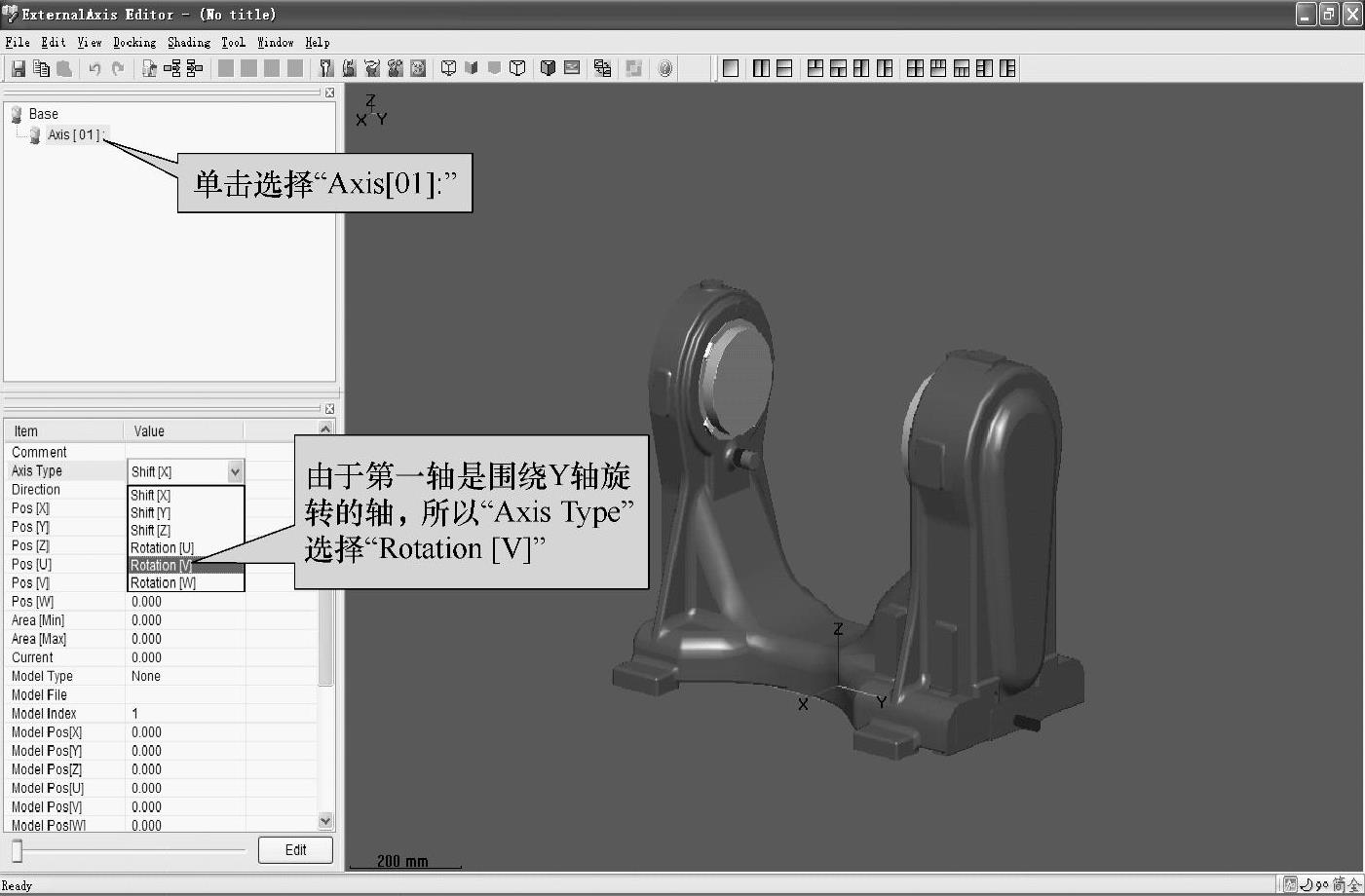This screenshot has width=1365, height=896.
Task: Click the Ready text in the status bar
Action: coord(18,885)
